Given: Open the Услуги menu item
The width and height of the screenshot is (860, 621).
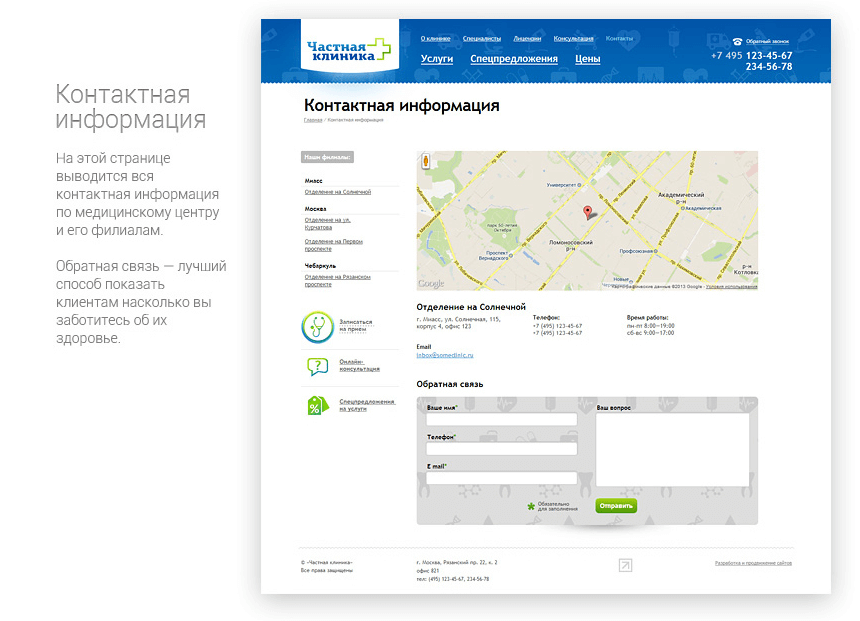Looking at the screenshot, I should 437,59.
